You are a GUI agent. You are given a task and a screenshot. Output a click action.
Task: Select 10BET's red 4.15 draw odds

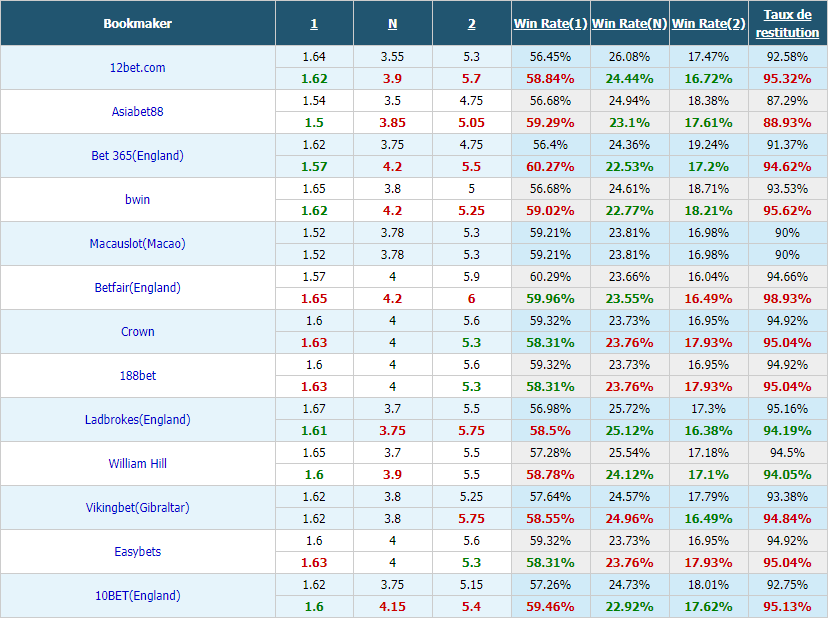(392, 606)
